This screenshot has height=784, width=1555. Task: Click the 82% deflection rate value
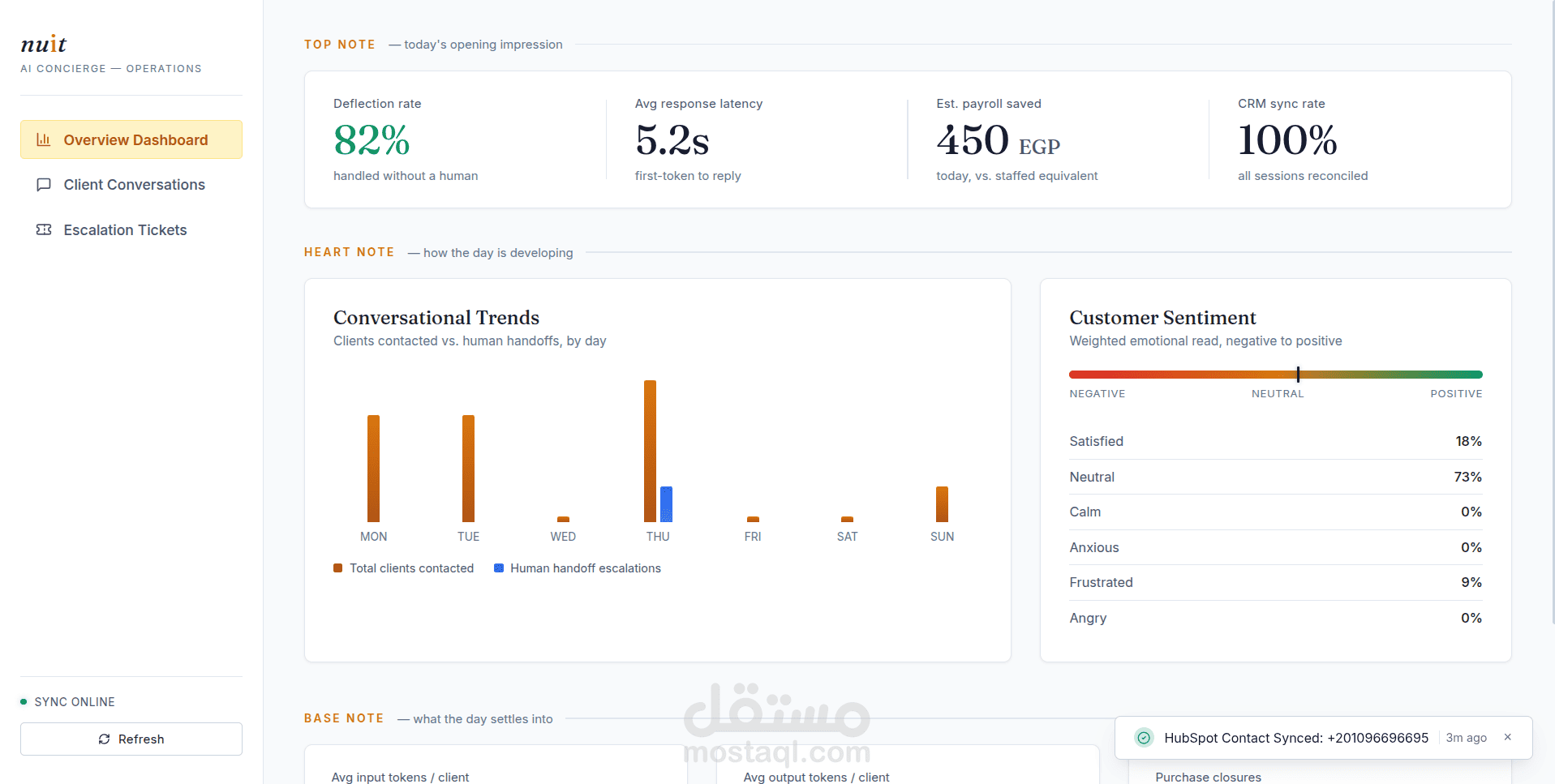(x=372, y=140)
